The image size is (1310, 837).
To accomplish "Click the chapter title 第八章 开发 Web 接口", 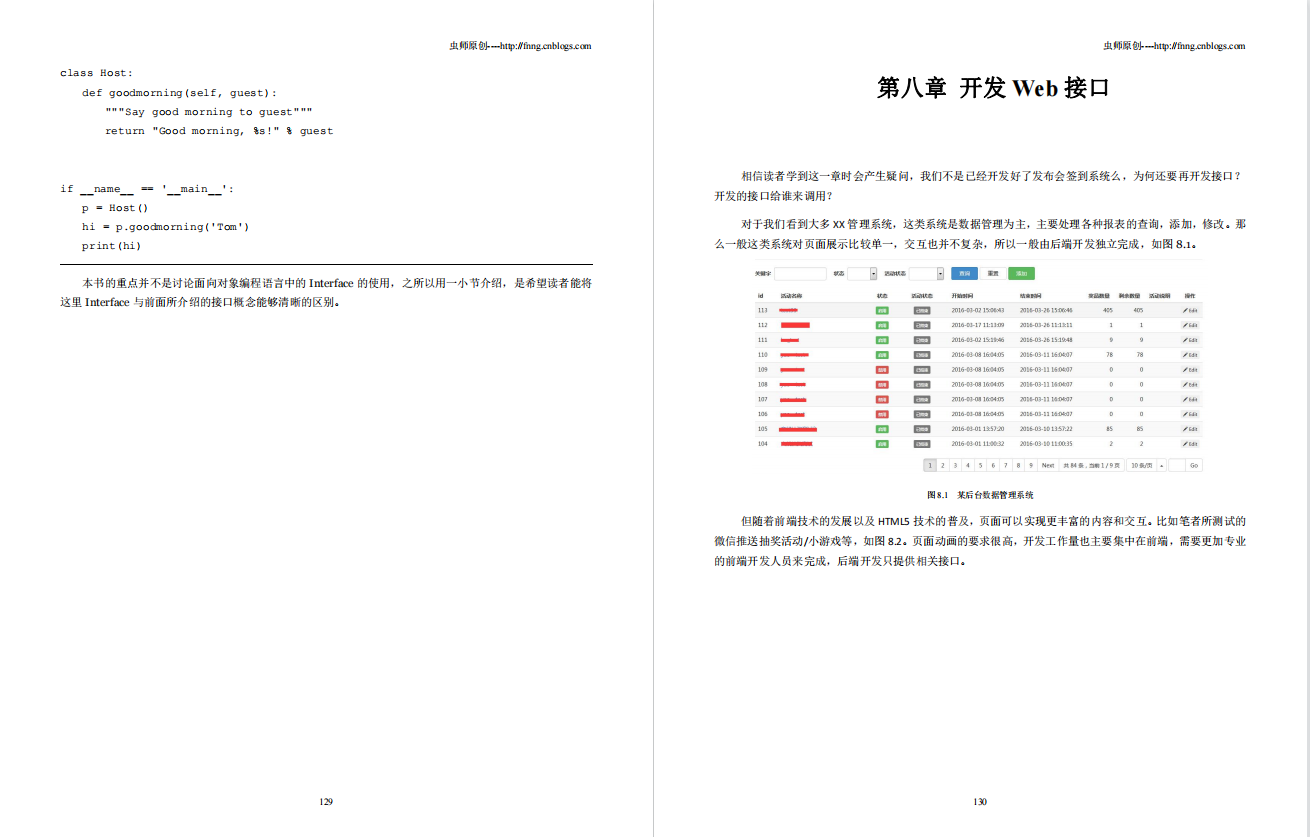I will tap(993, 88).
